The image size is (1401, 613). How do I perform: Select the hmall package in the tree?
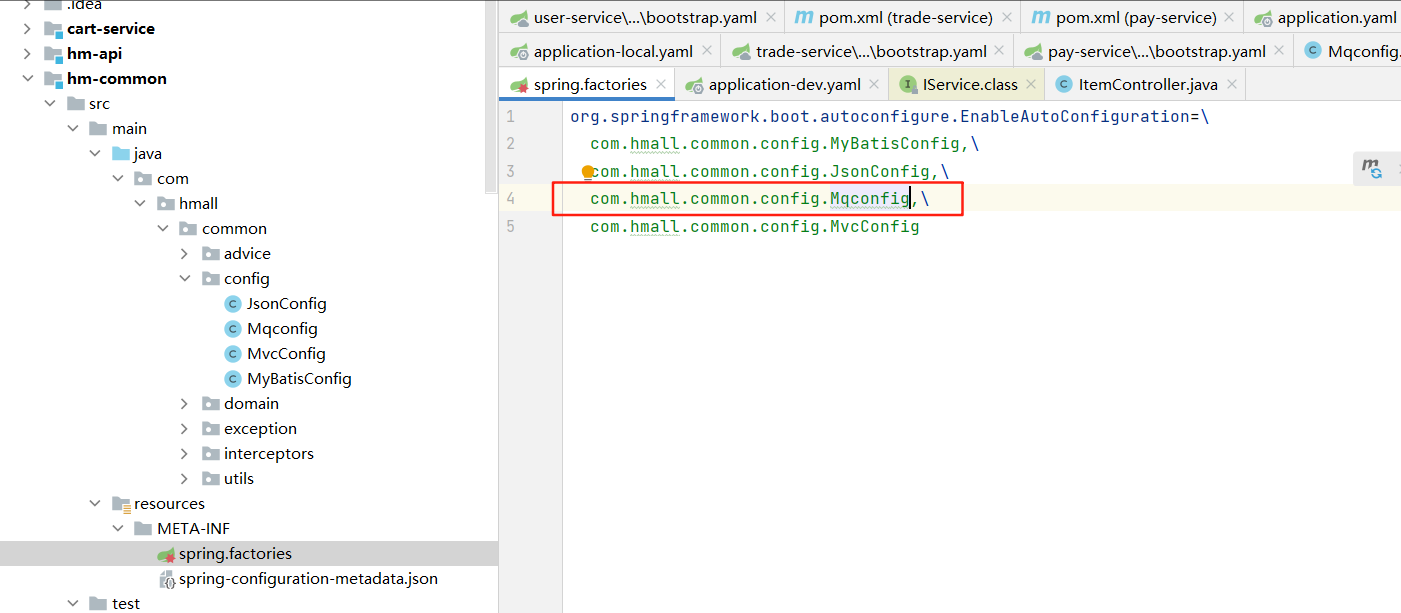tap(198, 204)
